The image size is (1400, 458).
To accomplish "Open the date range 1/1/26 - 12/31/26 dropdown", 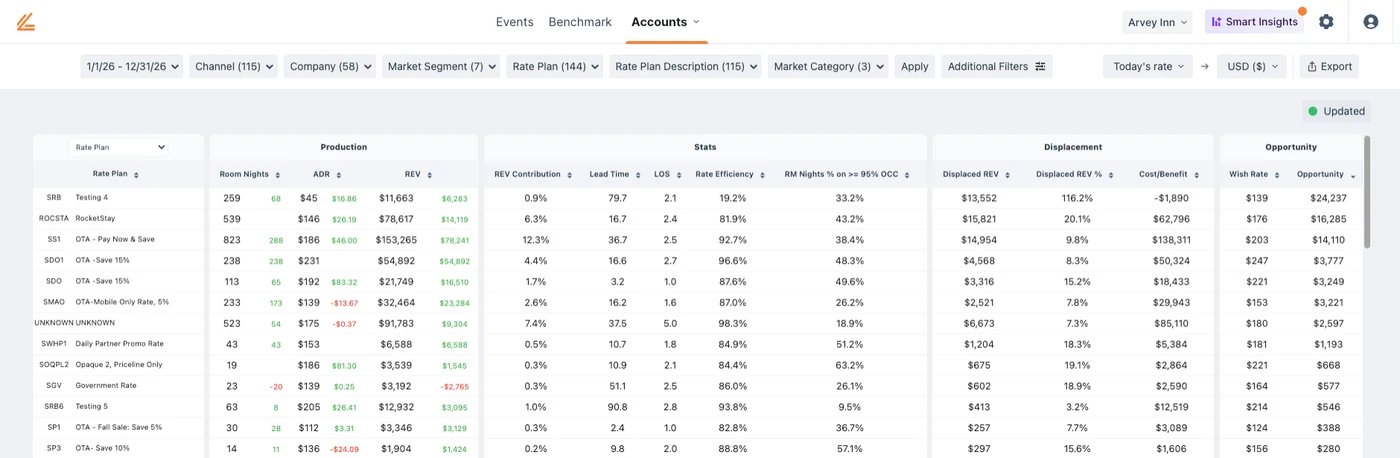I will point(133,67).
